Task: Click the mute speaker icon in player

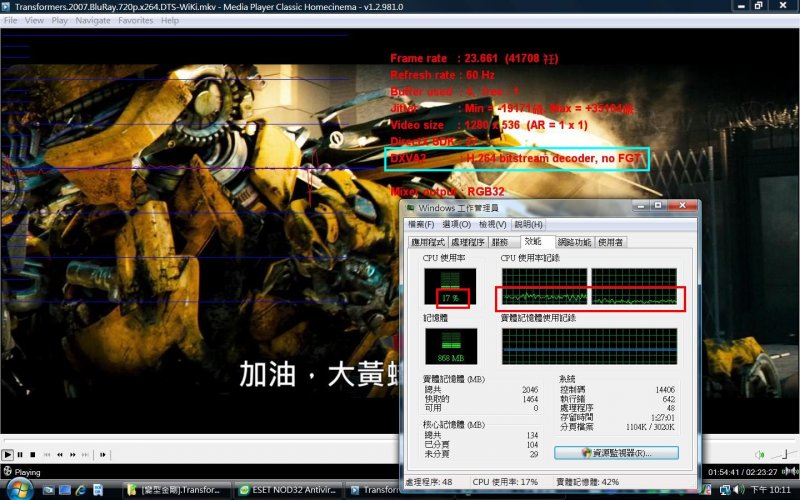Action: pyautogui.click(x=760, y=455)
